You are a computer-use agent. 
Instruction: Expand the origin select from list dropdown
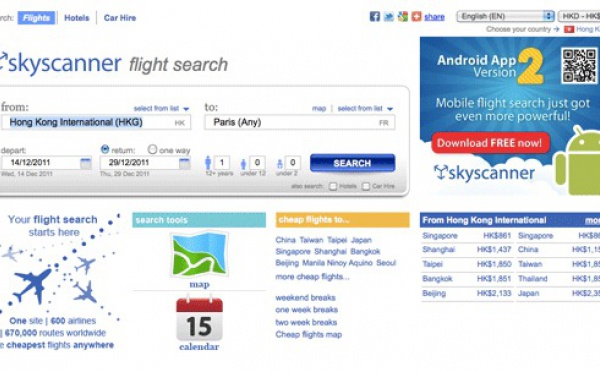[x=161, y=109]
